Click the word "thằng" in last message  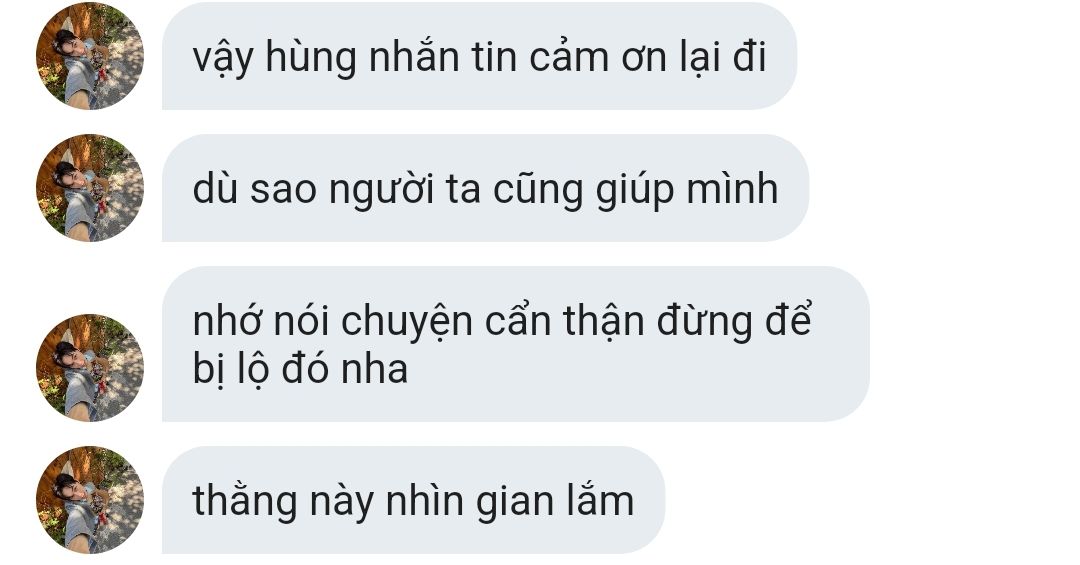tap(245, 501)
